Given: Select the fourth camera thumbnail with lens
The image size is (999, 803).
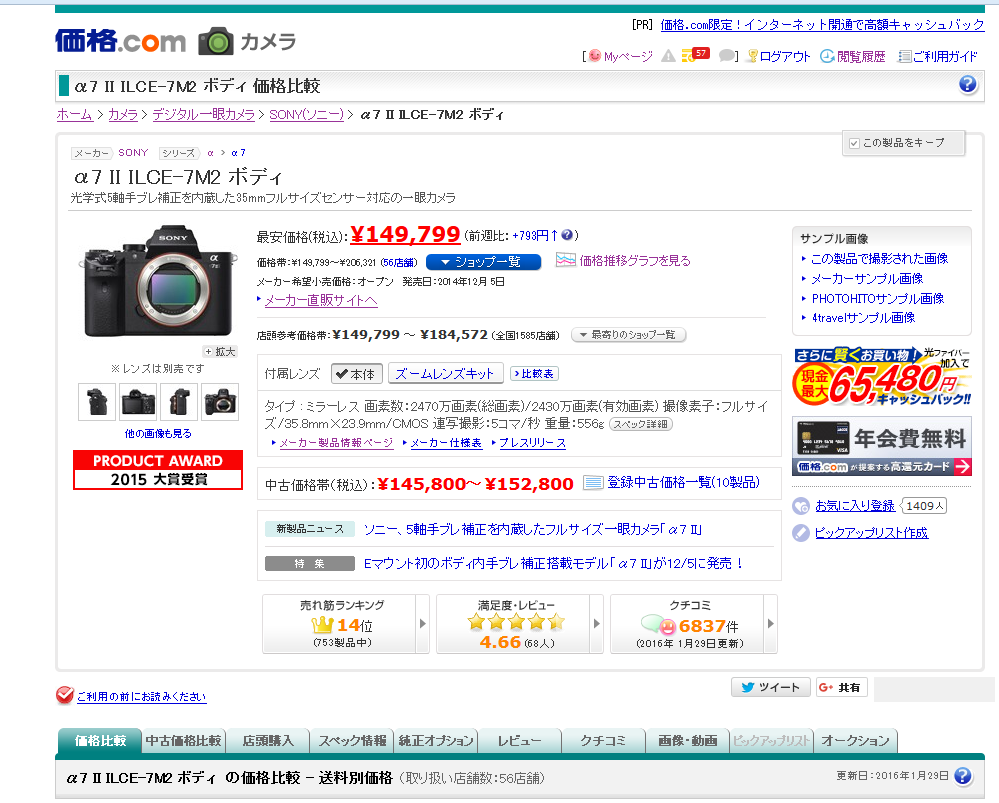Looking at the screenshot, I should (220, 402).
